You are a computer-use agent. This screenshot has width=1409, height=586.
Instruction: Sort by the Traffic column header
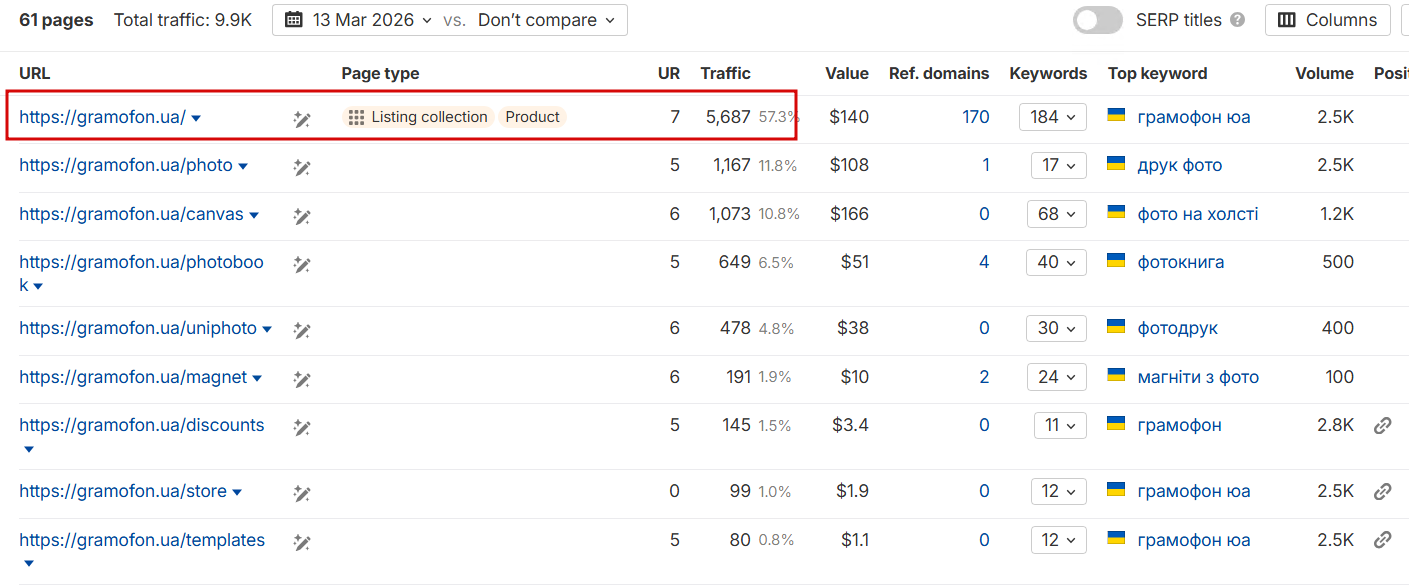(725, 73)
